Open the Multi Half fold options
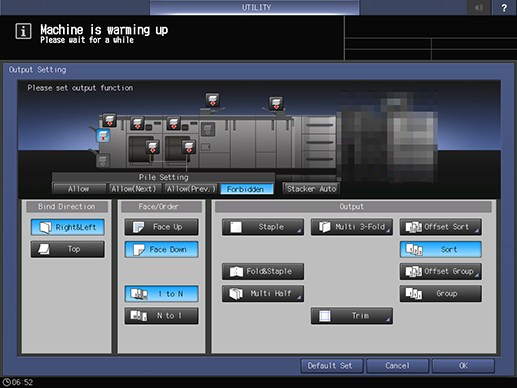Image resolution: width=517 pixels, height=388 pixels. (x=263, y=294)
